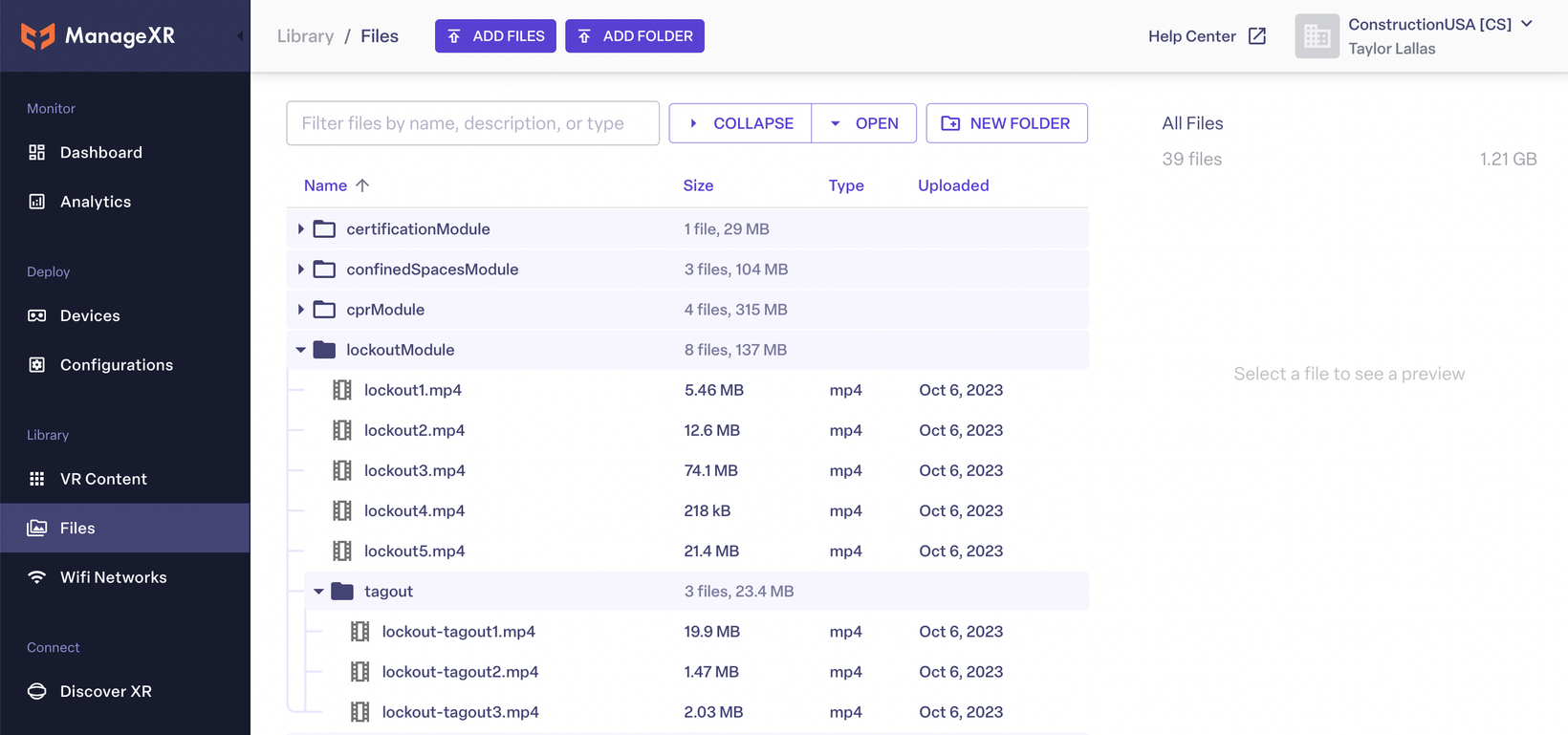Click the '1.21 GB' total size text
Image resolution: width=1568 pixels, height=735 pixels.
click(x=1508, y=159)
